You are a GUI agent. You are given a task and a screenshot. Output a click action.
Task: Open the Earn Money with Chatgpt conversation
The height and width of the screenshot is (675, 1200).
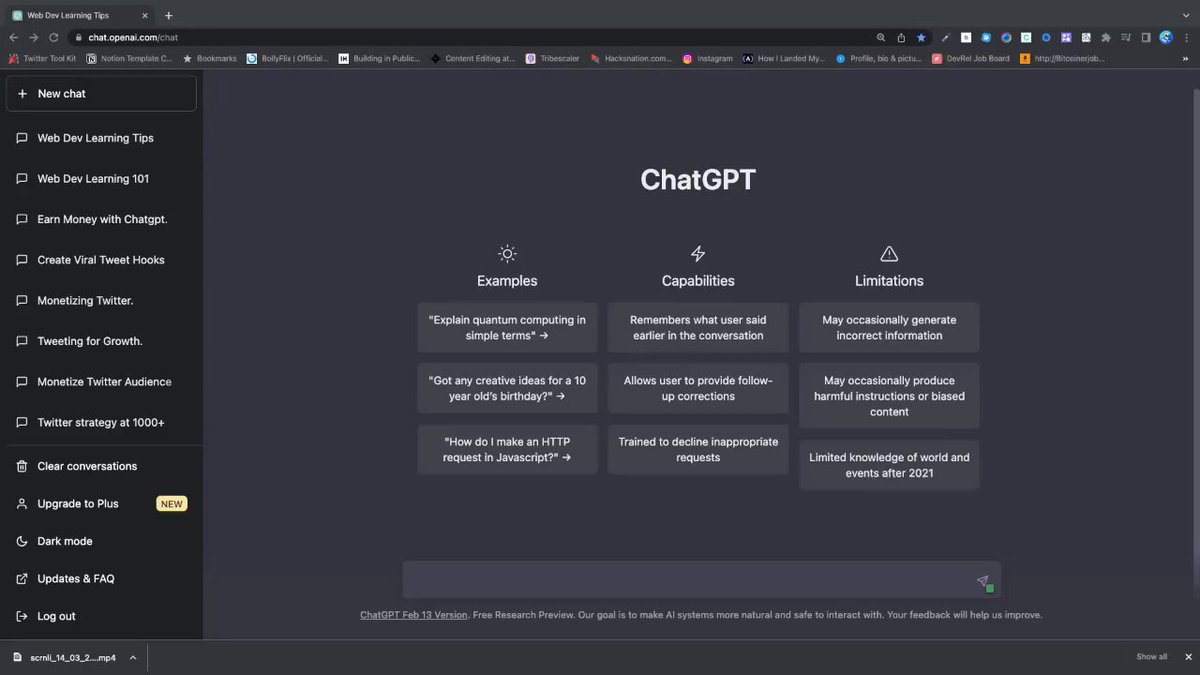coord(101,219)
